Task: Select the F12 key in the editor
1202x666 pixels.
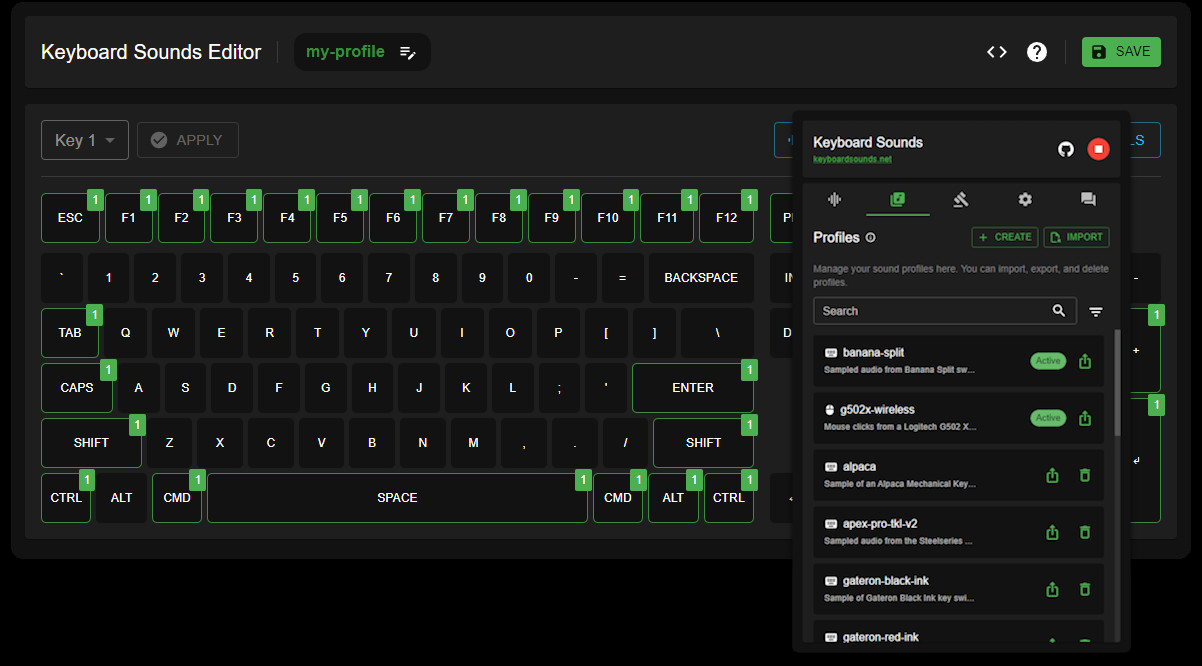Action: (726, 218)
